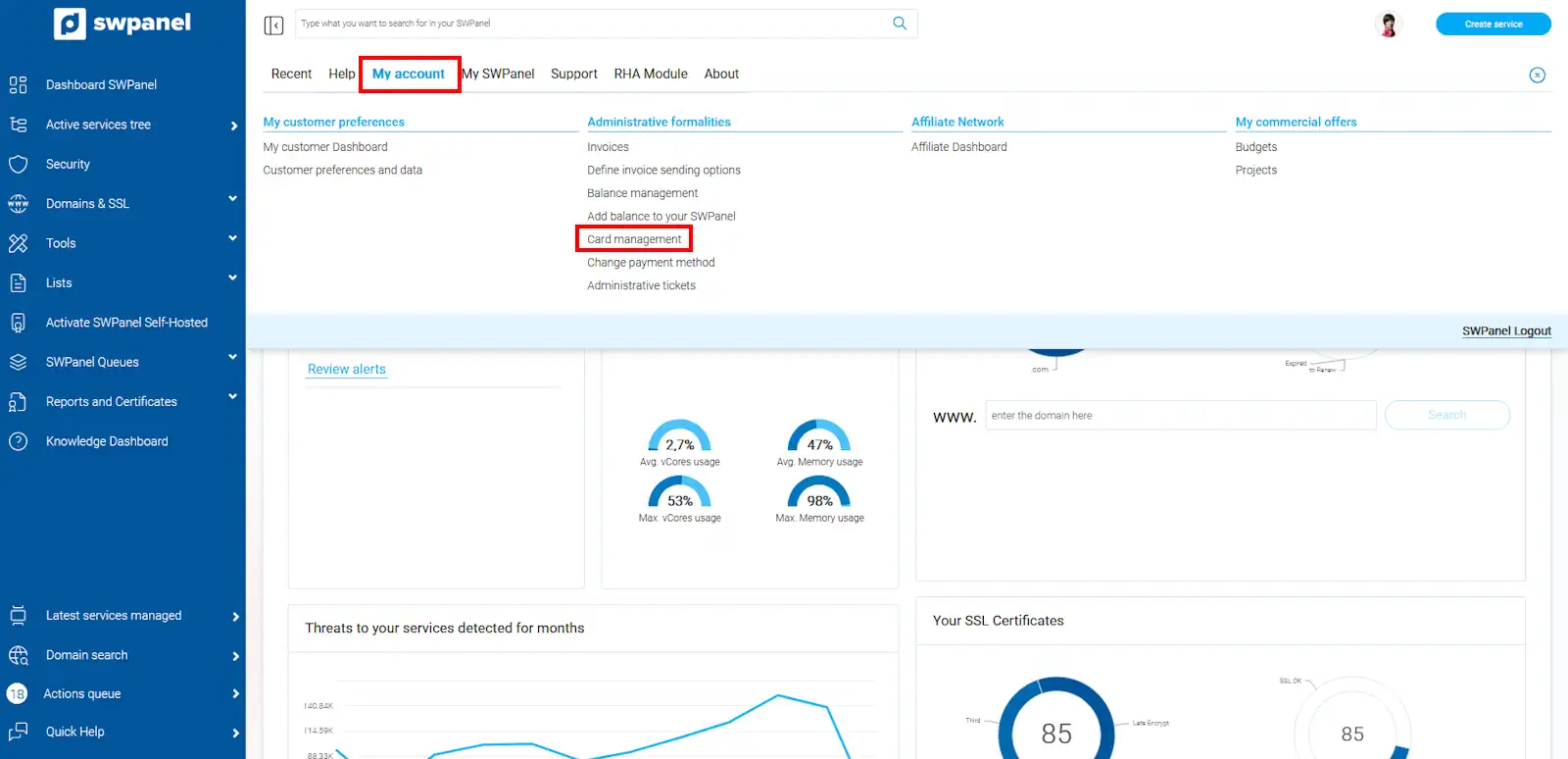Viewport: 1568px width, 759px height.
Task: Open Budgets under commercial offers
Action: point(1256,147)
